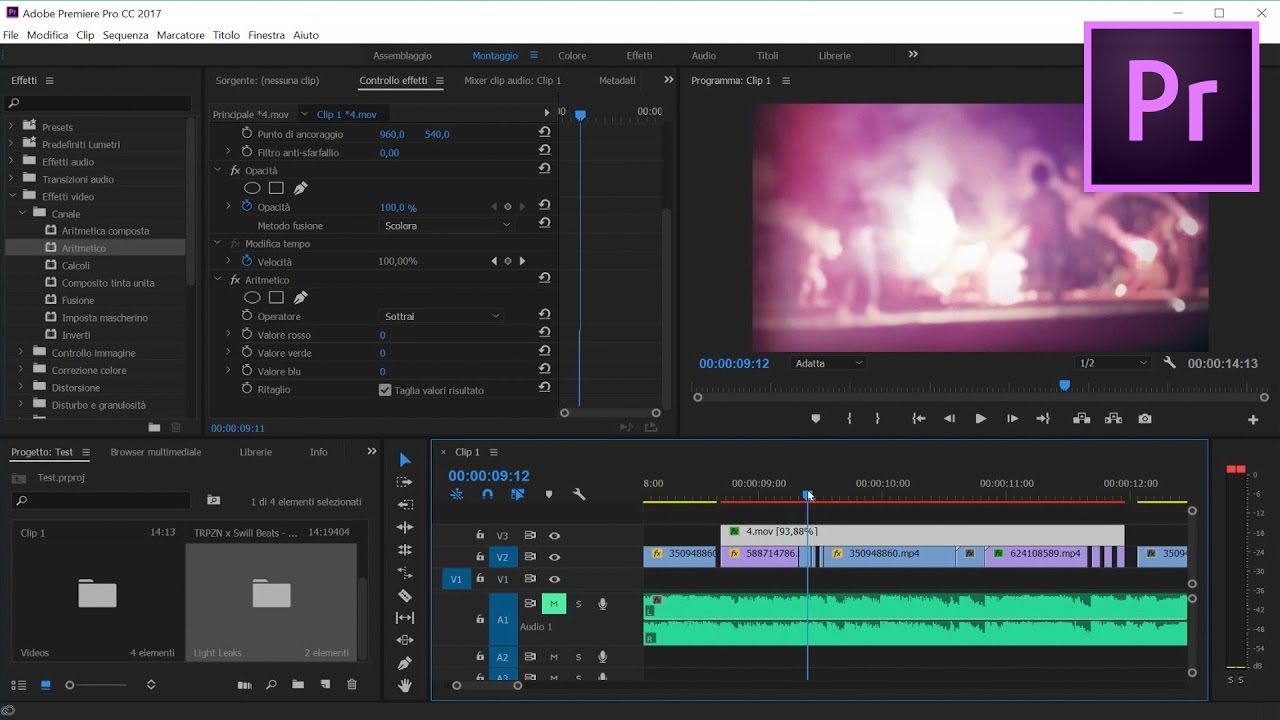Select the Slip tool

tap(405, 618)
